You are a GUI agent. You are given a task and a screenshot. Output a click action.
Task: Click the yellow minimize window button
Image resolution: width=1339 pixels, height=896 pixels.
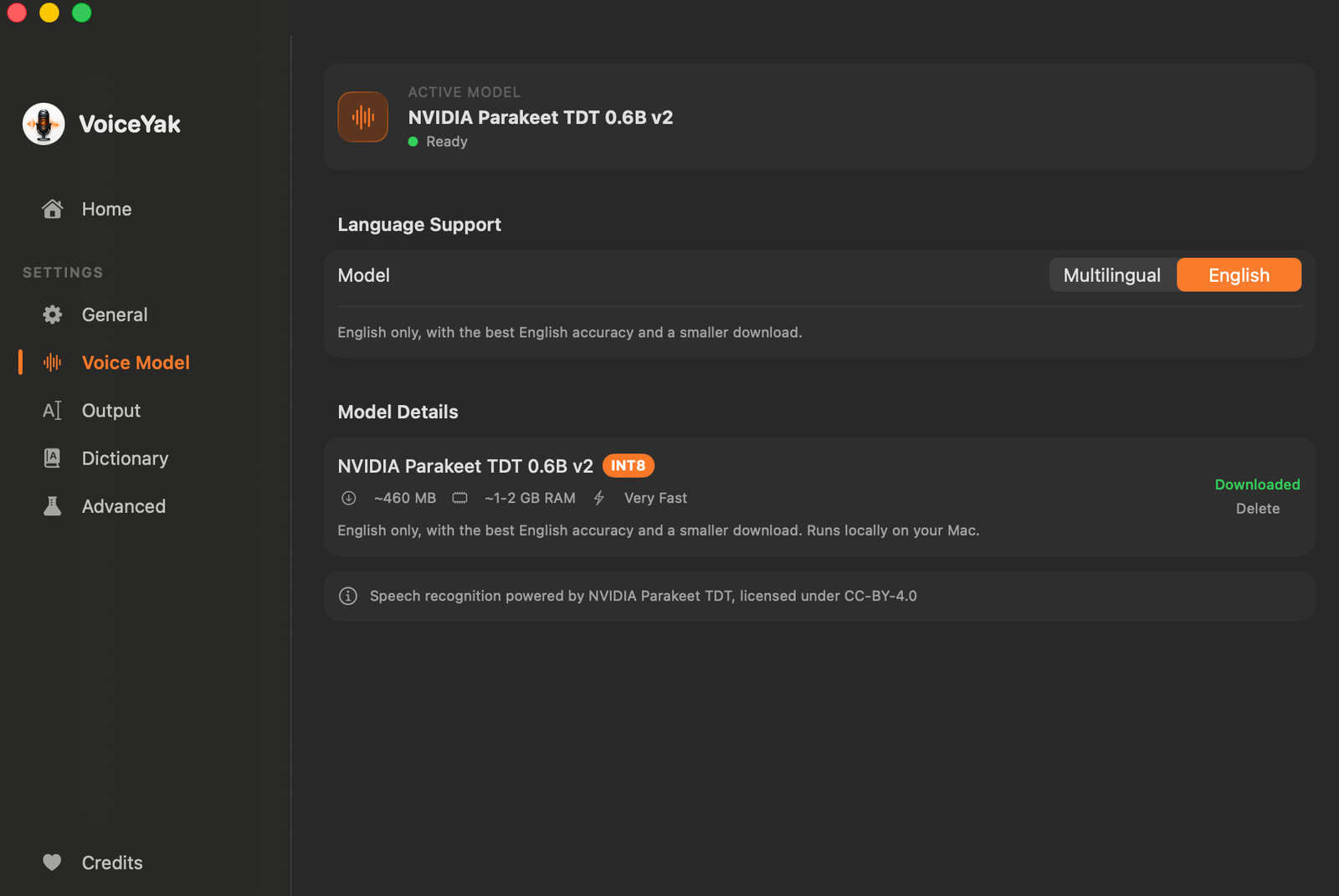click(x=49, y=13)
